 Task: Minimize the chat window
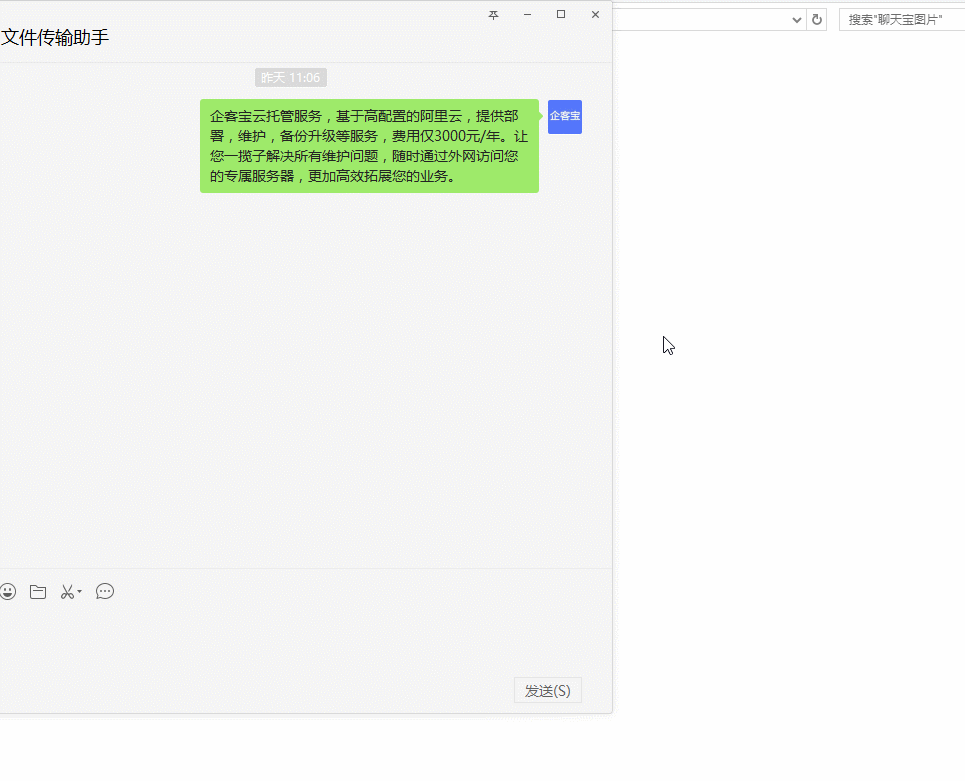click(527, 14)
